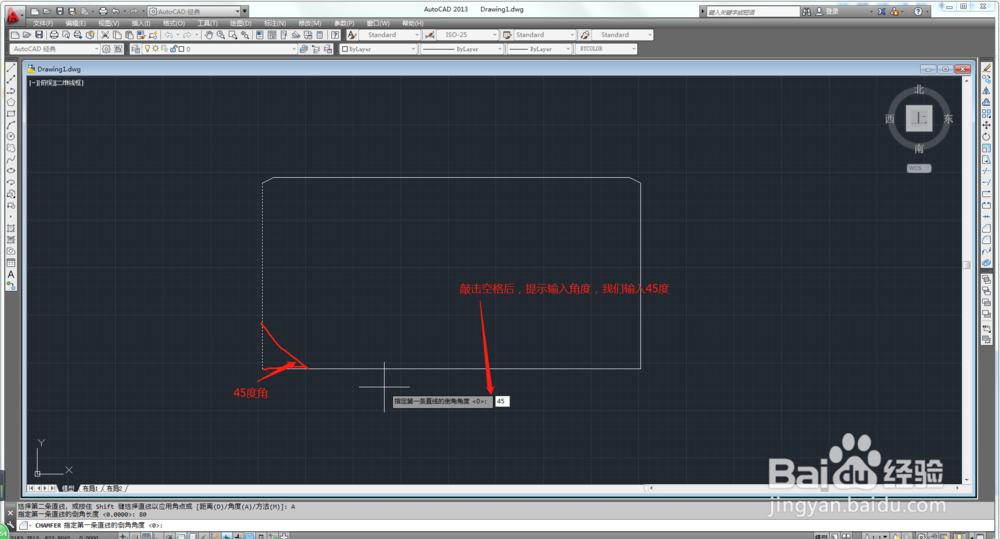This screenshot has width=1000, height=539.
Task: Click the 北 (north) label on ViewCube
Action: pyautogui.click(x=919, y=89)
